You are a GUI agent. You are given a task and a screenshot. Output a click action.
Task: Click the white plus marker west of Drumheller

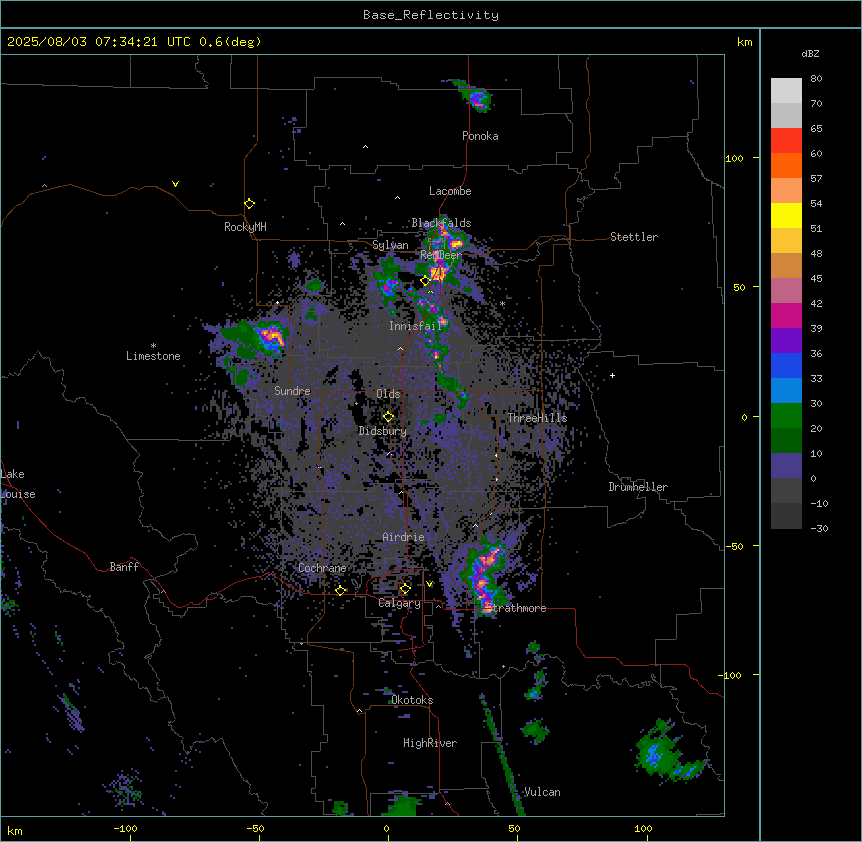[612, 375]
